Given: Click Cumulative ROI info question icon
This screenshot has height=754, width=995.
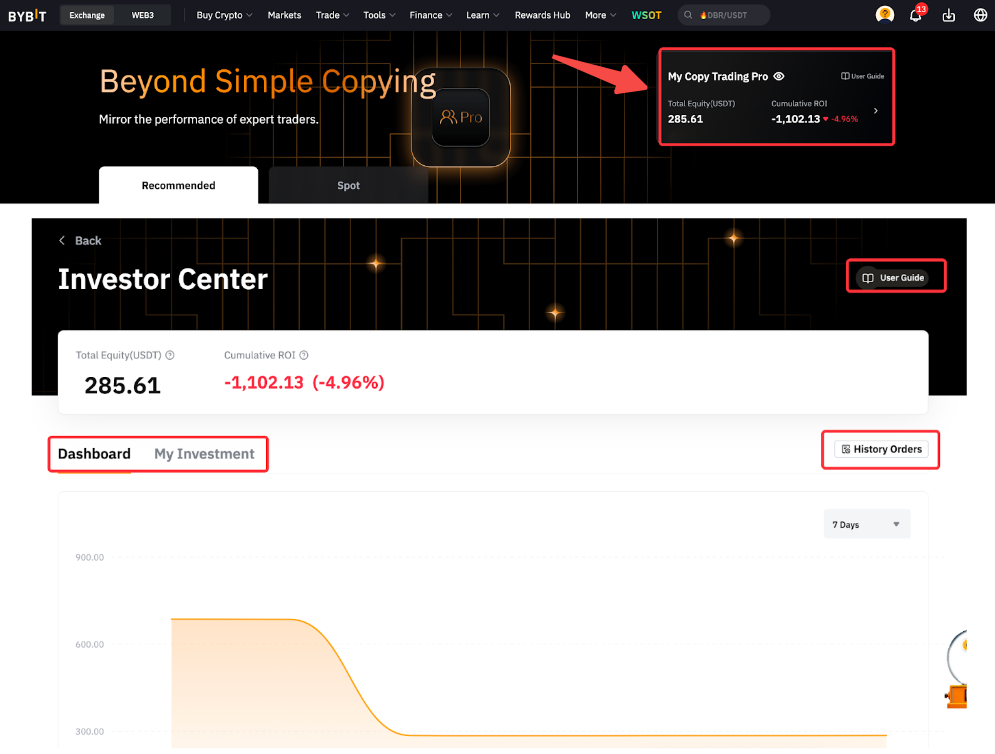Looking at the screenshot, I should (x=304, y=355).
